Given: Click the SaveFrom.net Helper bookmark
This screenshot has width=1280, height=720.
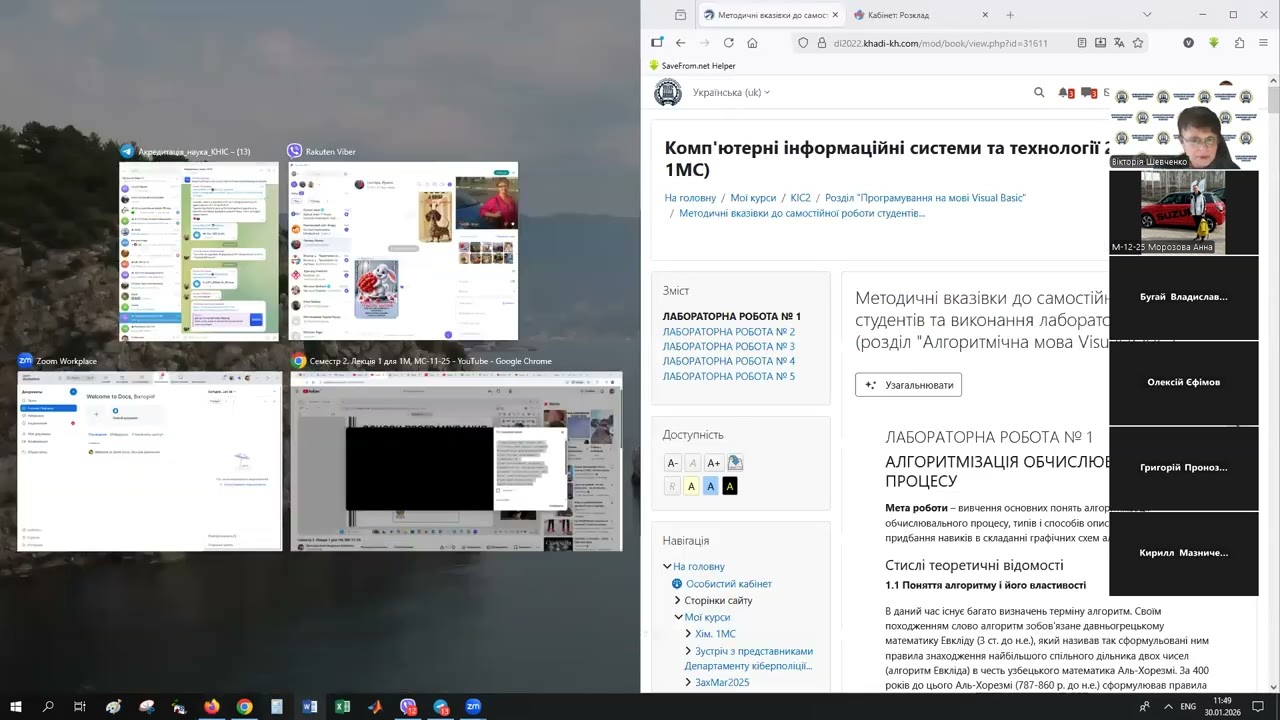Looking at the screenshot, I should [692, 66].
